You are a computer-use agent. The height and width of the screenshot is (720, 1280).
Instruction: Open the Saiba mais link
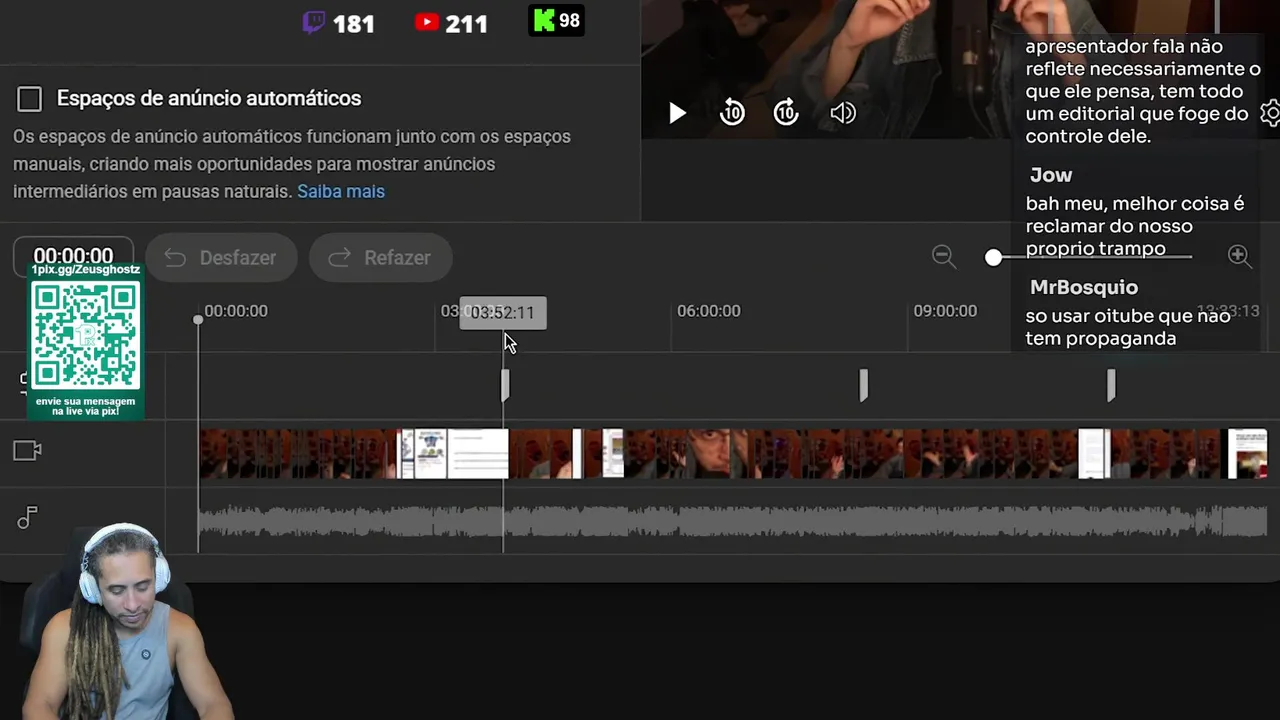click(341, 191)
